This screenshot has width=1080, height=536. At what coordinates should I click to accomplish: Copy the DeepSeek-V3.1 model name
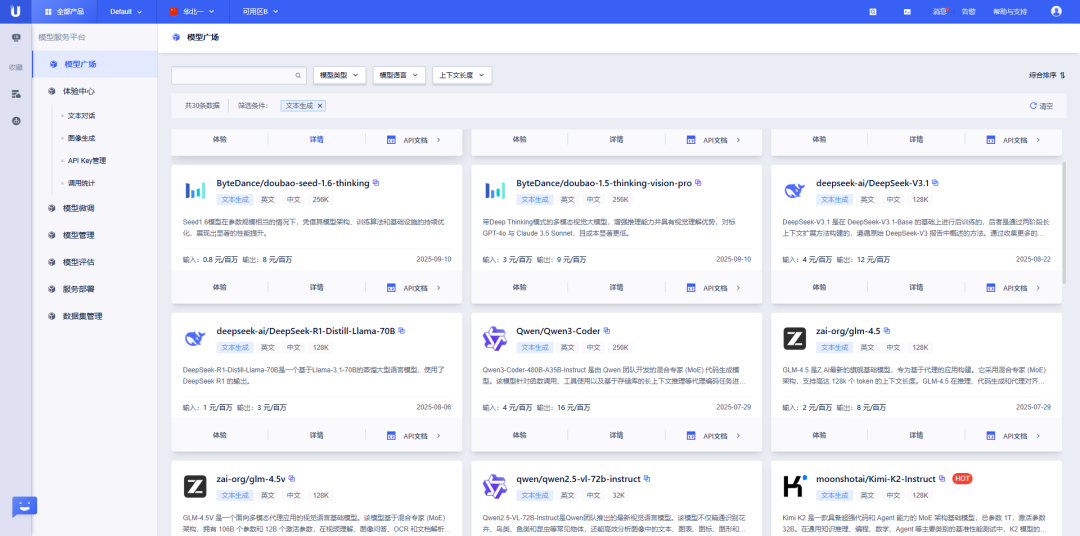click(x=935, y=183)
